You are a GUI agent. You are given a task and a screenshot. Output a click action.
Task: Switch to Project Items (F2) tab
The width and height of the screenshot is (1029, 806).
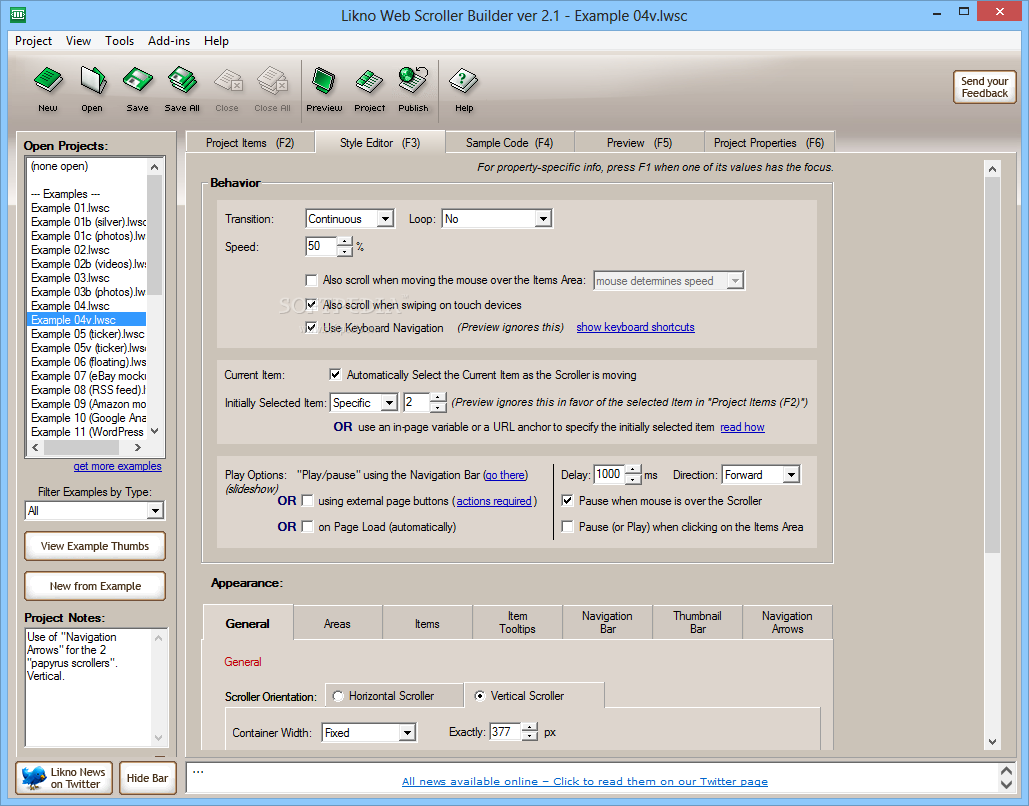click(250, 142)
